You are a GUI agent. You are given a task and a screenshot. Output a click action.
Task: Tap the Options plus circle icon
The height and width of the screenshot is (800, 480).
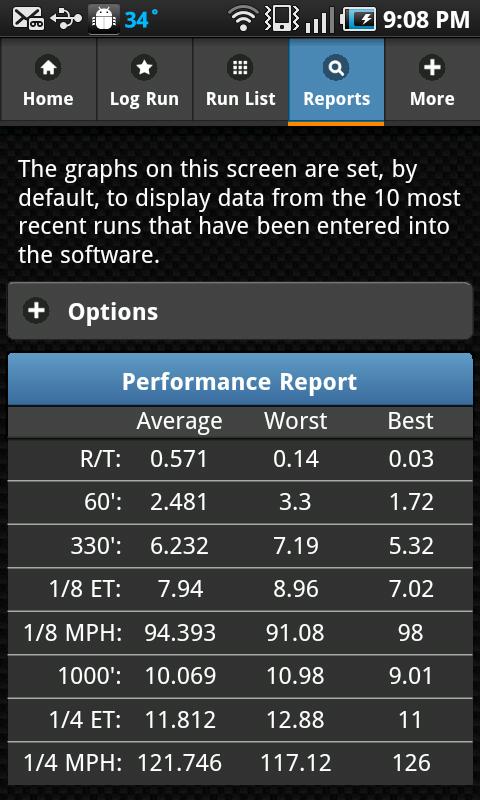36,311
